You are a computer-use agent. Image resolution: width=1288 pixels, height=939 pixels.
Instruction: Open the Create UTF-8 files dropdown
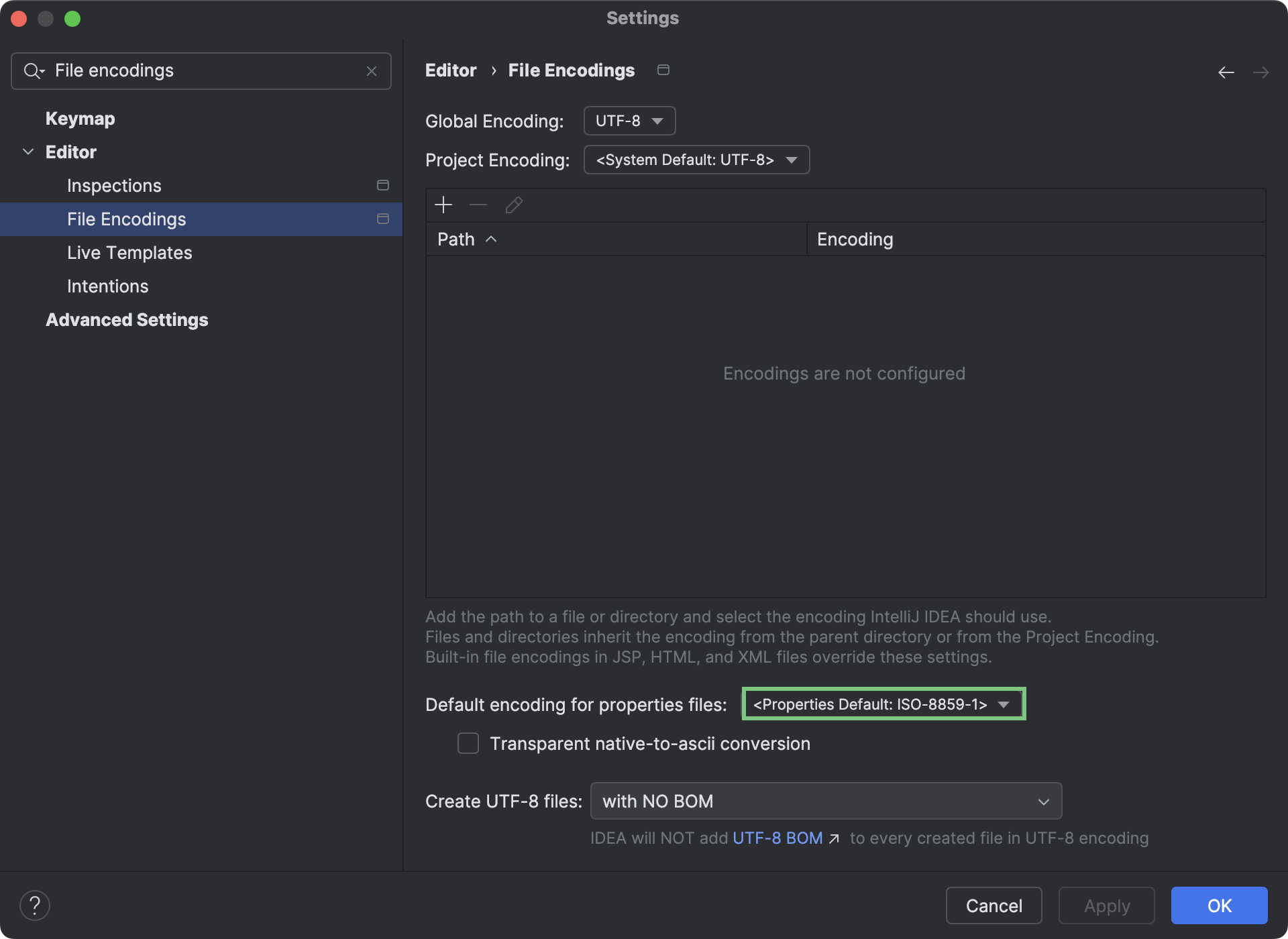825,800
